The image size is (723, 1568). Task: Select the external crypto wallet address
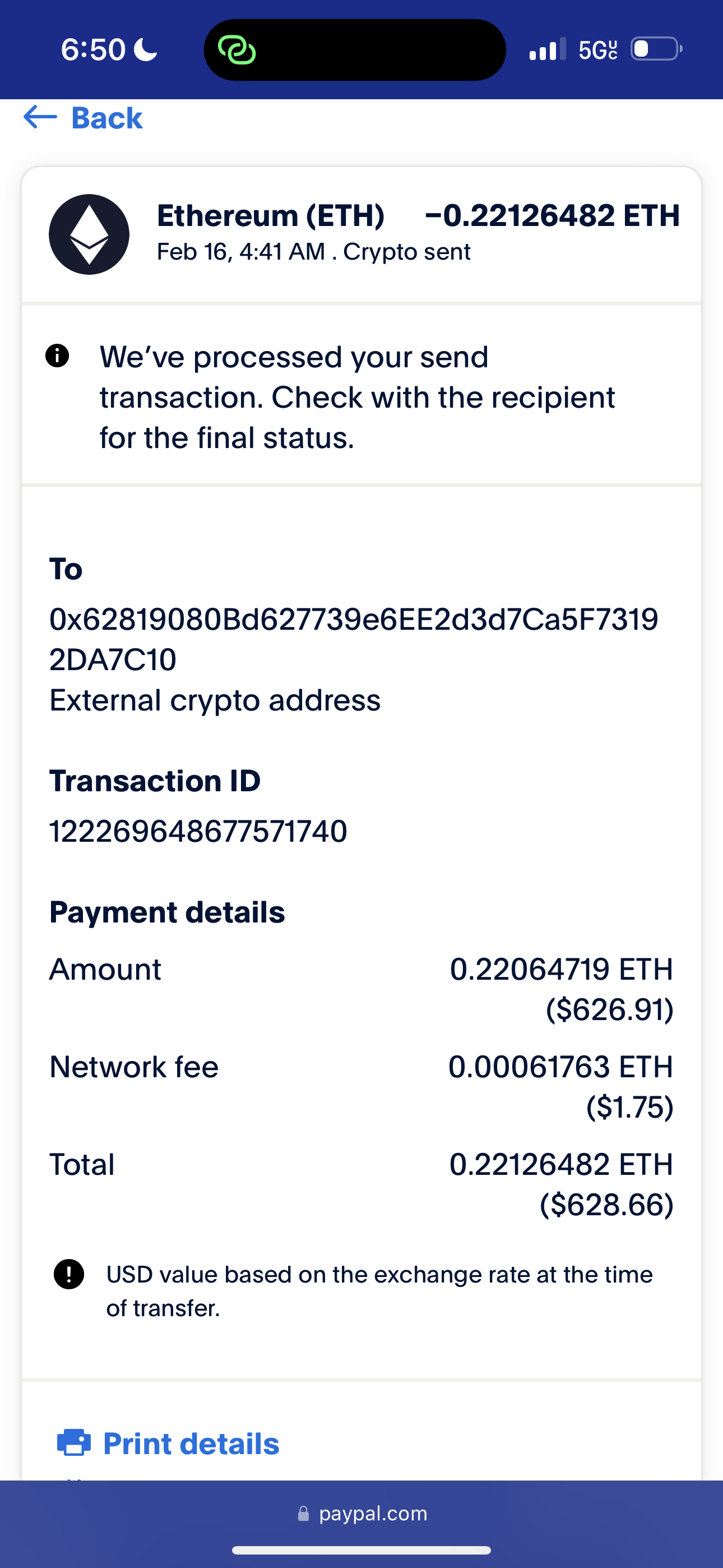pos(353,639)
